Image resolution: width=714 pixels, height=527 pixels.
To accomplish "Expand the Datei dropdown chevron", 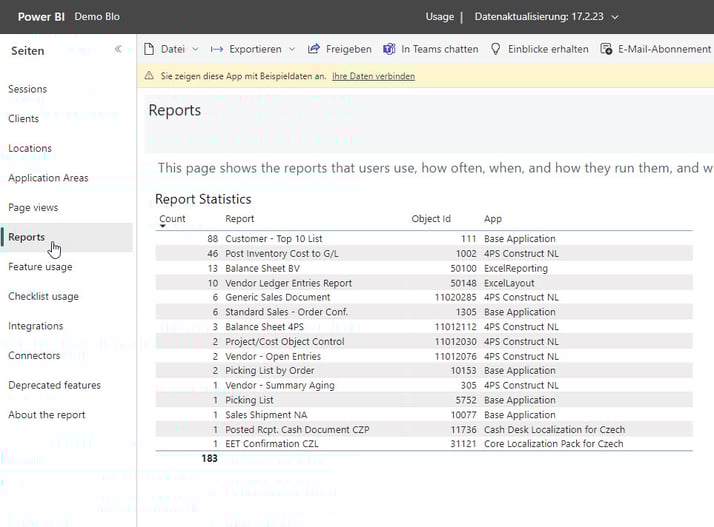I will tap(195, 49).
